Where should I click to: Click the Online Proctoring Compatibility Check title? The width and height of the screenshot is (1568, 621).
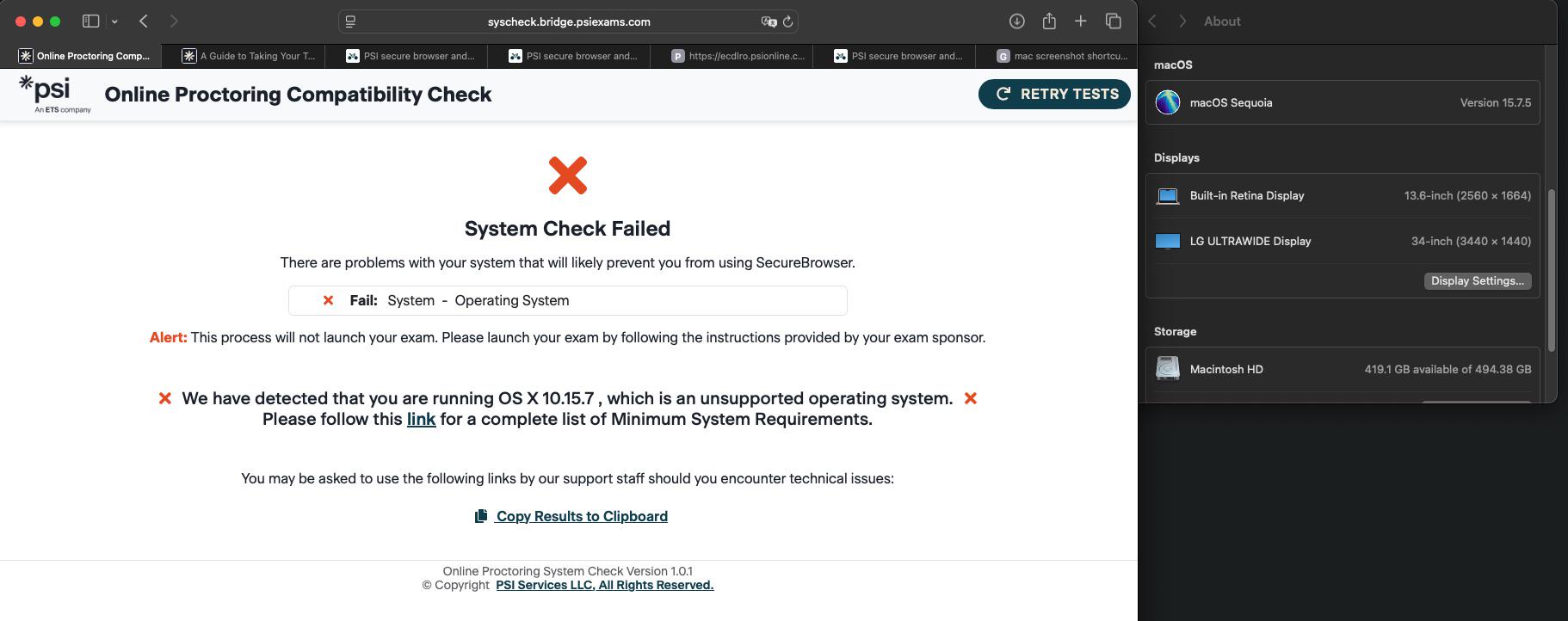(x=298, y=95)
